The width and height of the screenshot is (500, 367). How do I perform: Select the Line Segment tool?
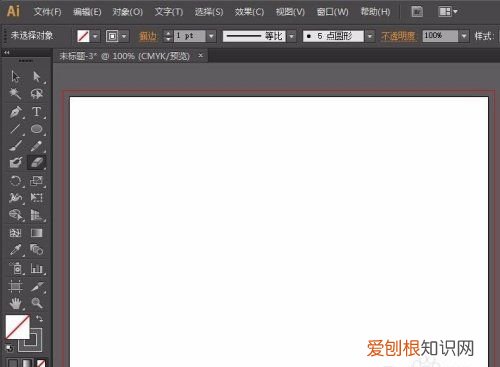pos(15,129)
